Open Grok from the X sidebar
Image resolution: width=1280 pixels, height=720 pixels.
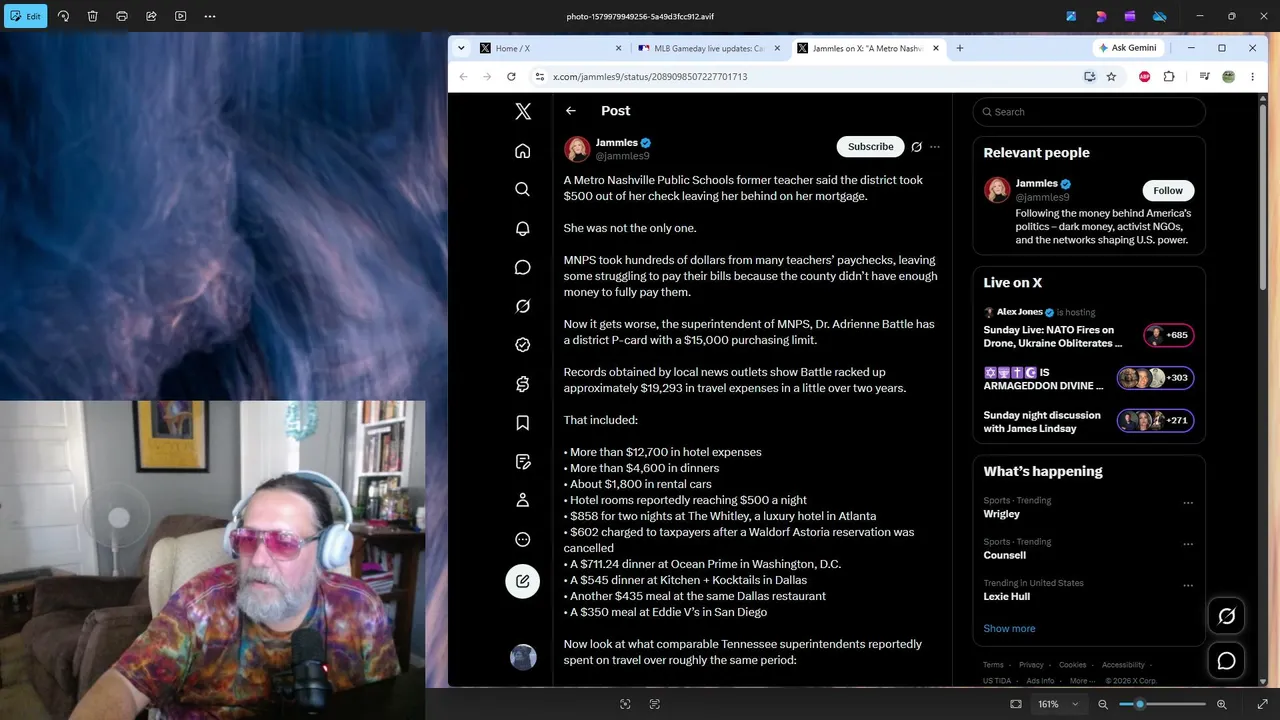(522, 306)
